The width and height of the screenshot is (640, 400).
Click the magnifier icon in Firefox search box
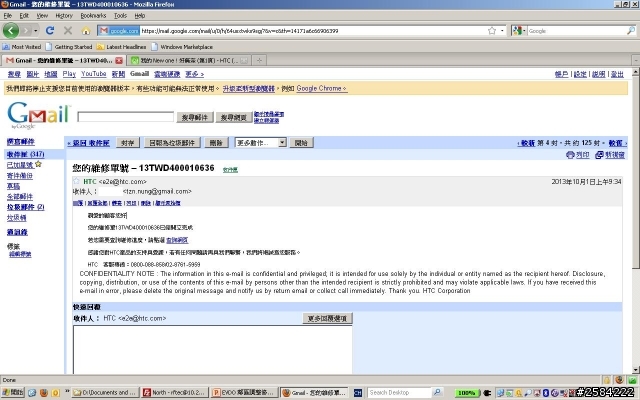[x=631, y=31]
